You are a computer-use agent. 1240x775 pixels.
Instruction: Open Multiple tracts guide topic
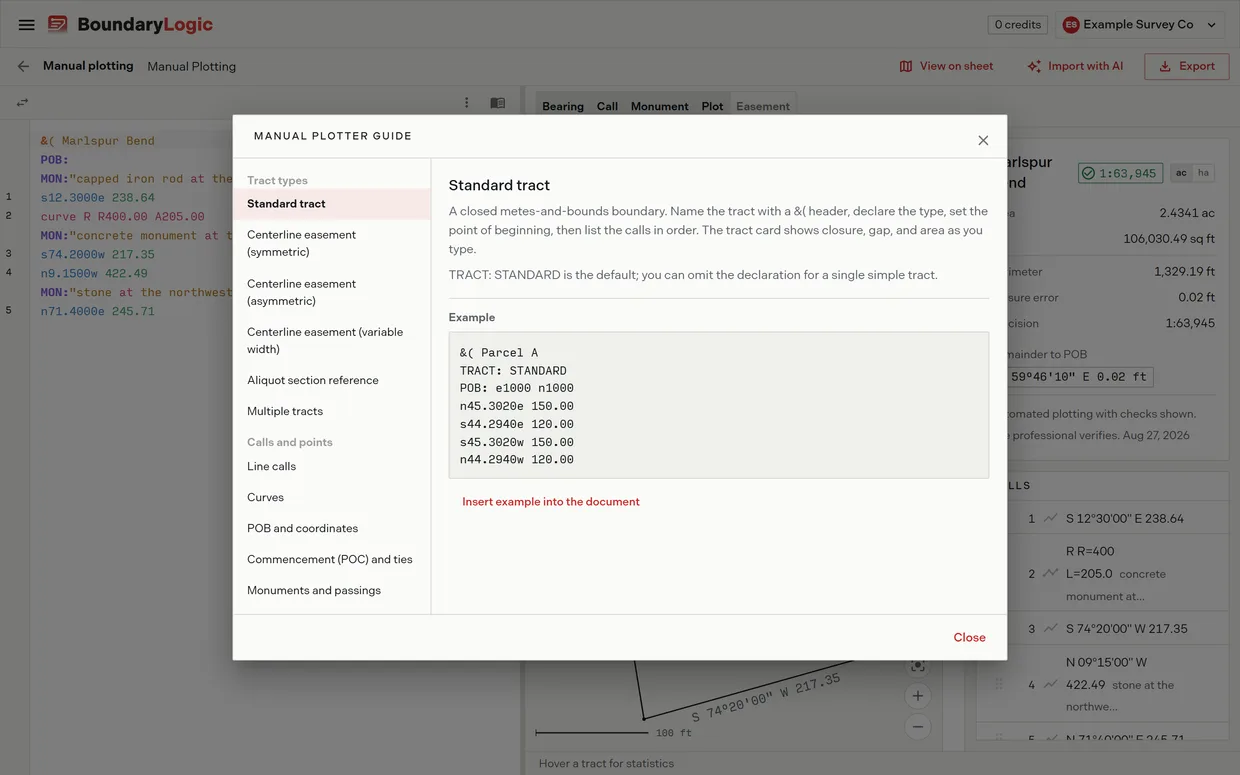(332, 411)
